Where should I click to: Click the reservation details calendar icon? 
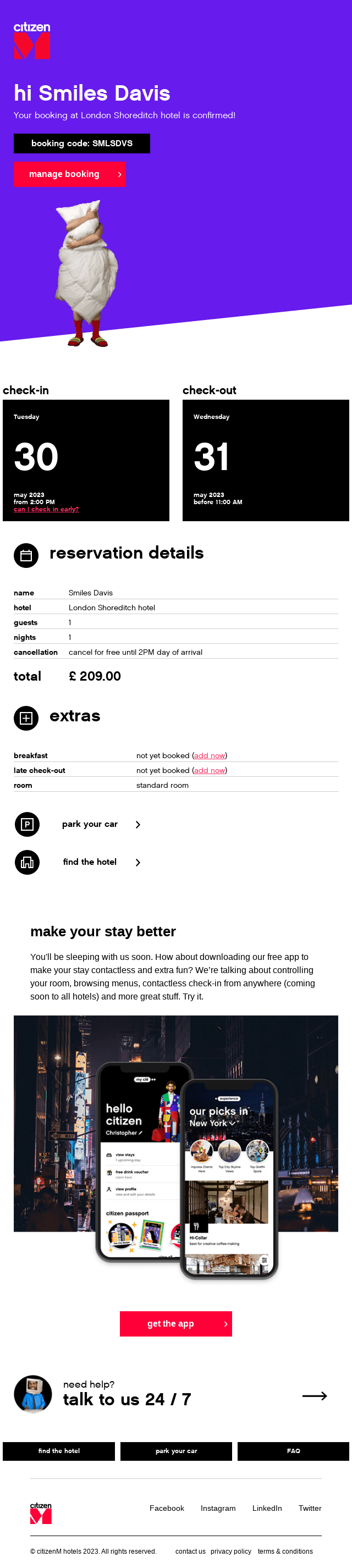26,555
